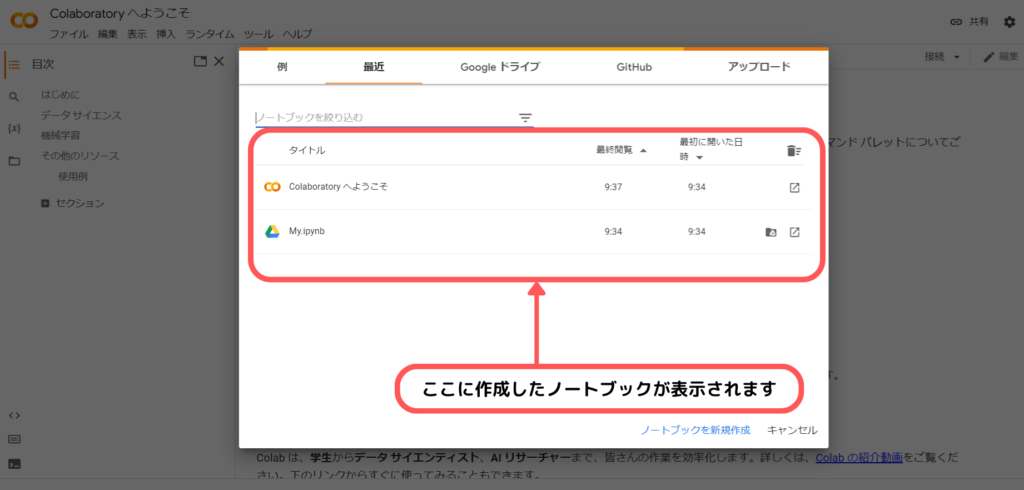Go to 使用例 subsection

72,176
